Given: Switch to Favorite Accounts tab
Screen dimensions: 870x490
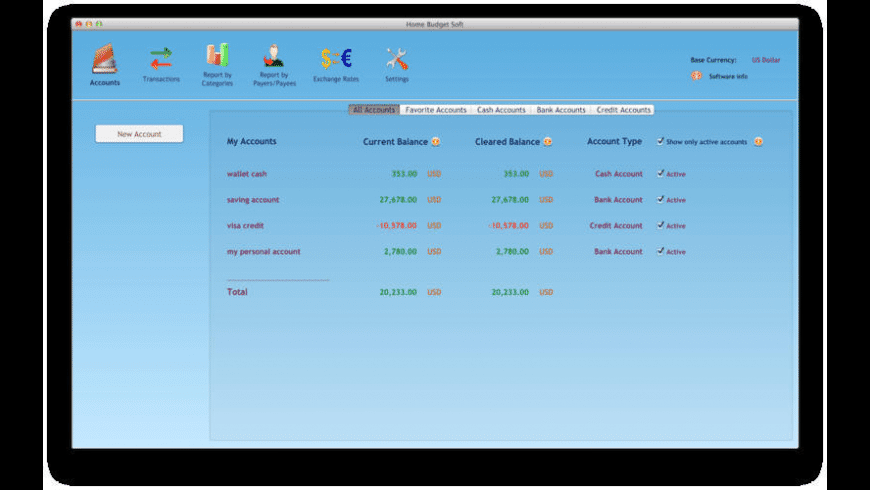Looking at the screenshot, I should [436, 110].
